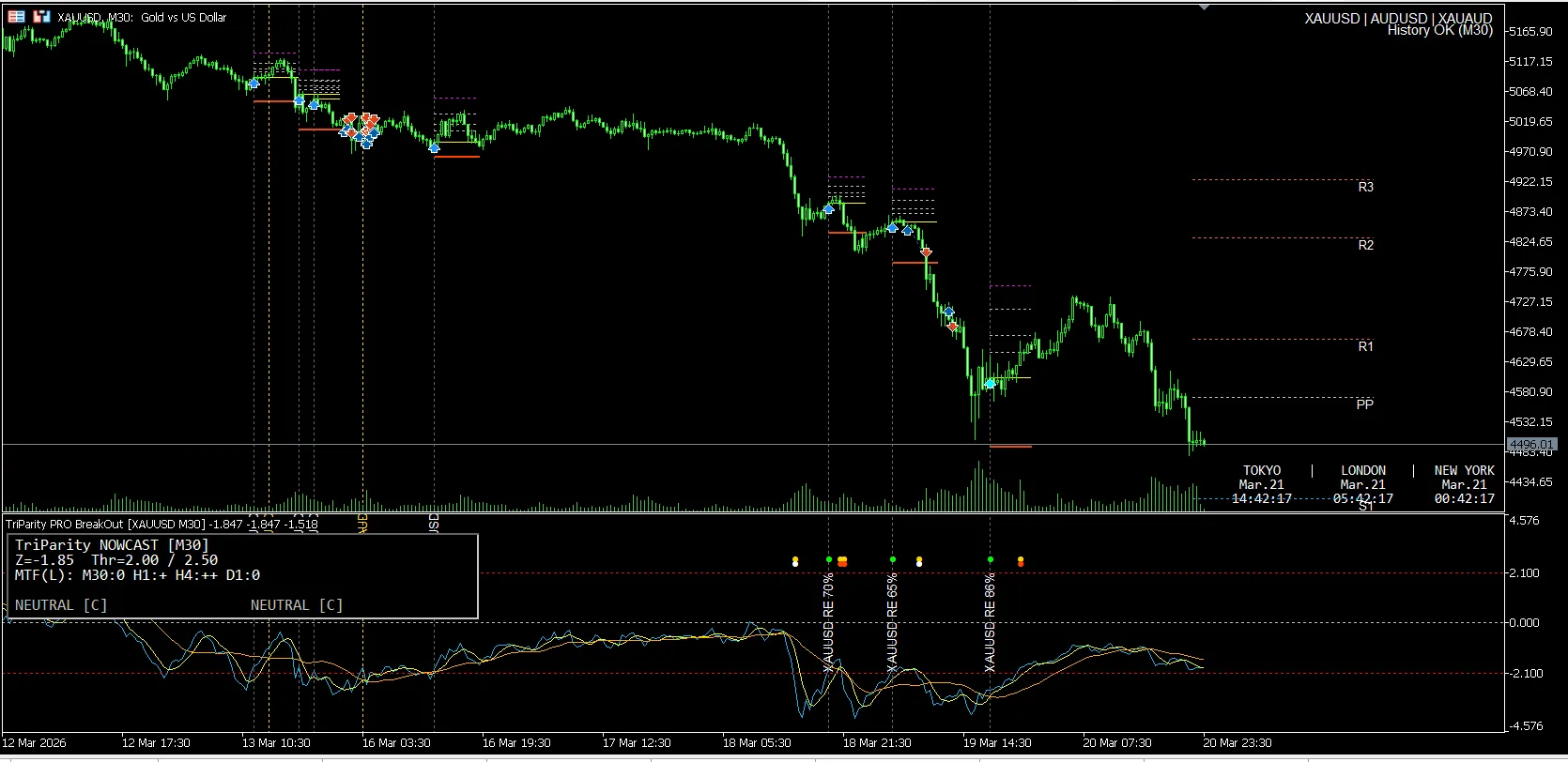Open the One Click Trading panel icon

tap(17, 17)
